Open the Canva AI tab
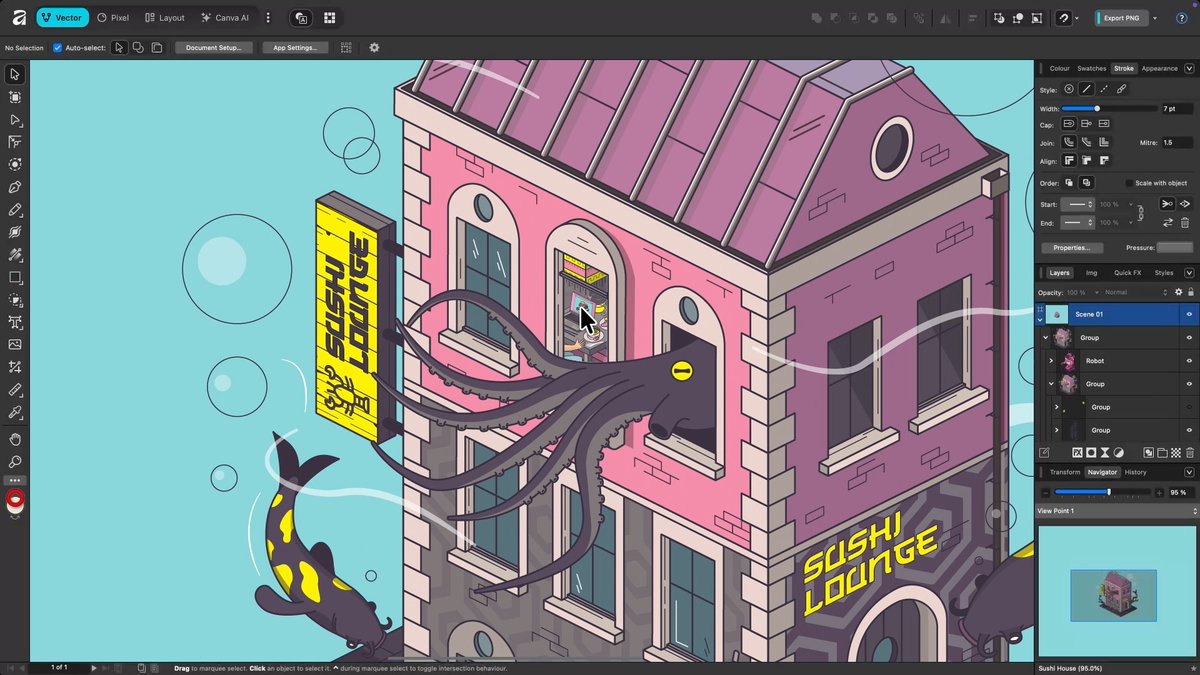The image size is (1200, 675). 225,18
